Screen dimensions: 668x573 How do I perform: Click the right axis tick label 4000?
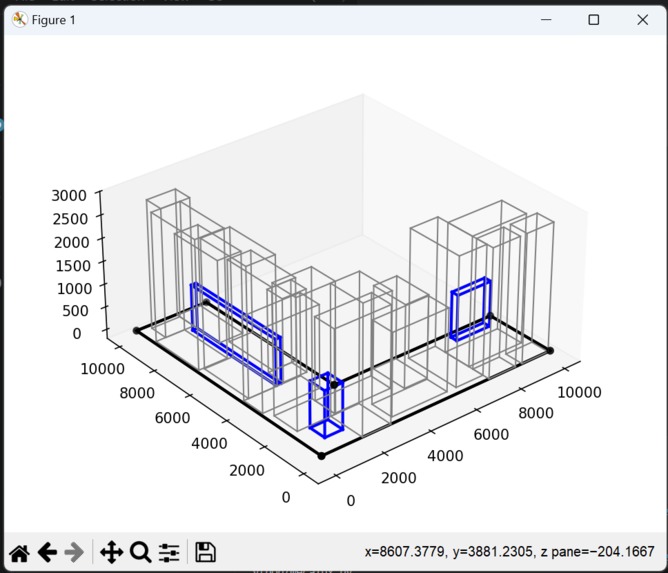pos(445,456)
